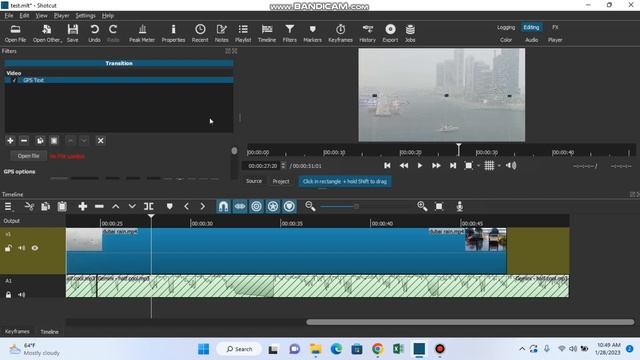Overwrite clip onto the track
The width and height of the screenshot is (640, 360).
132,207
